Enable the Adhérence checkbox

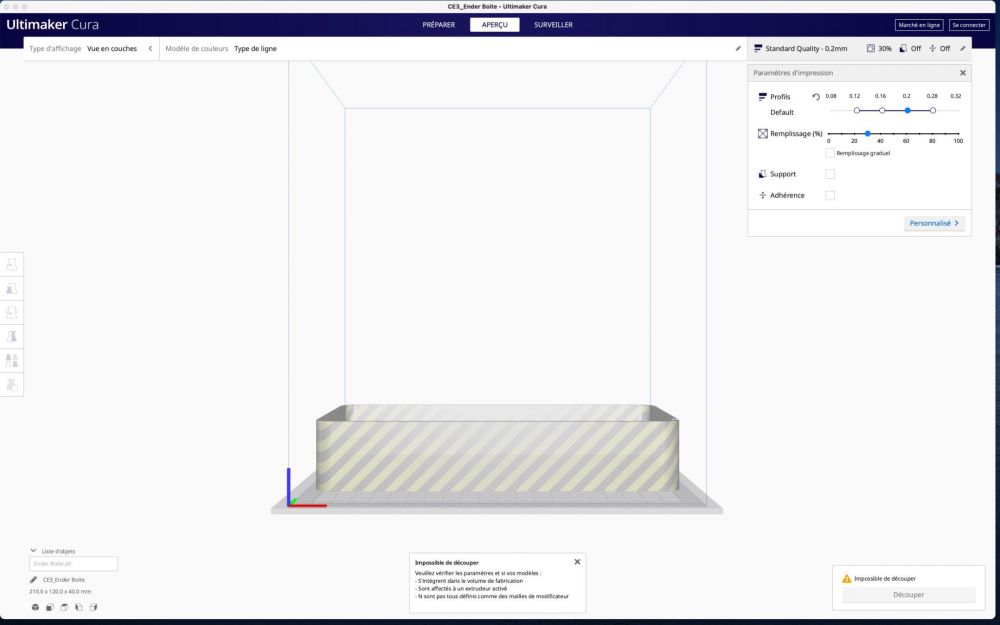(830, 195)
